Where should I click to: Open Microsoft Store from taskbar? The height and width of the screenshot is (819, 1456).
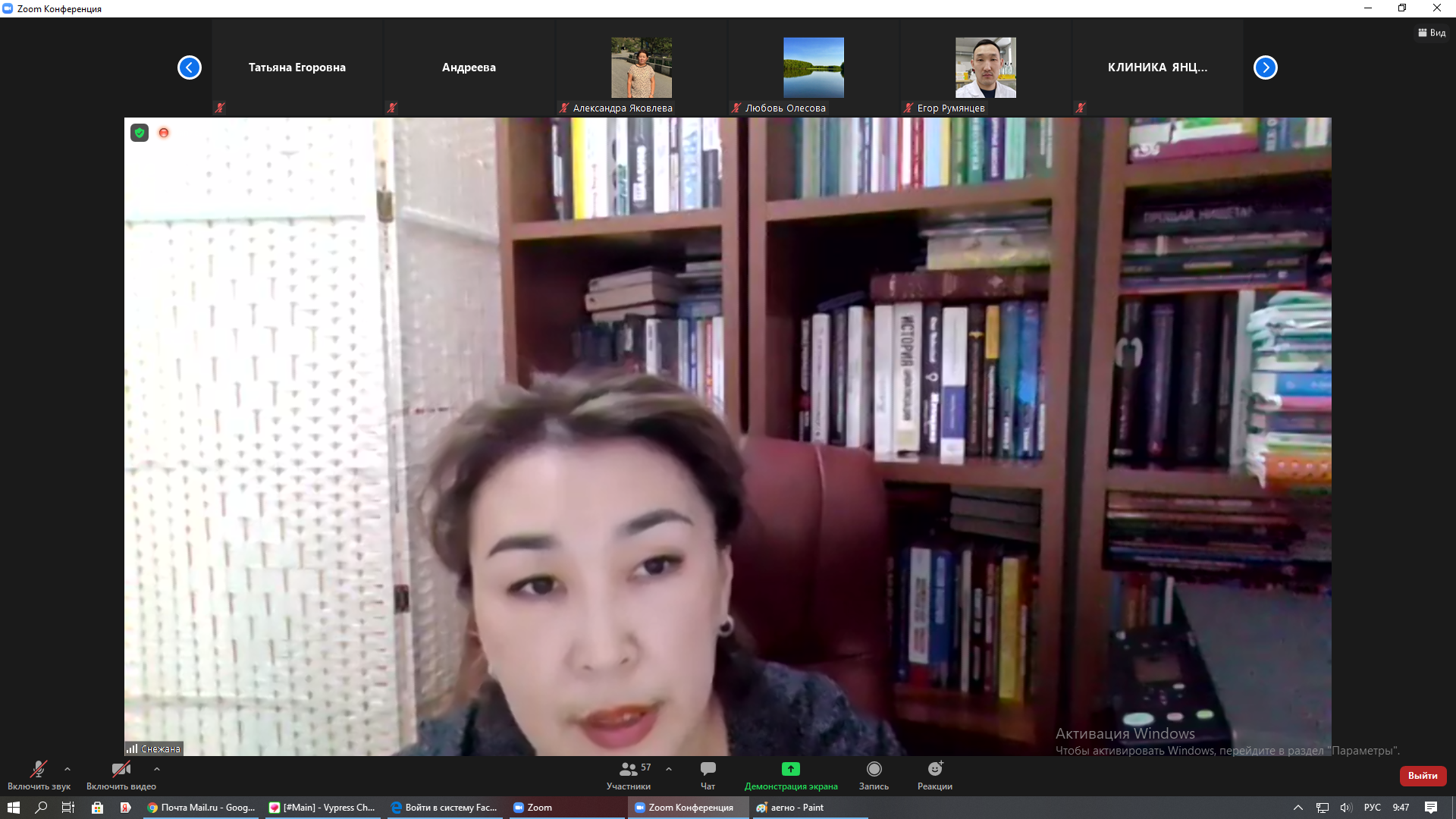97,808
